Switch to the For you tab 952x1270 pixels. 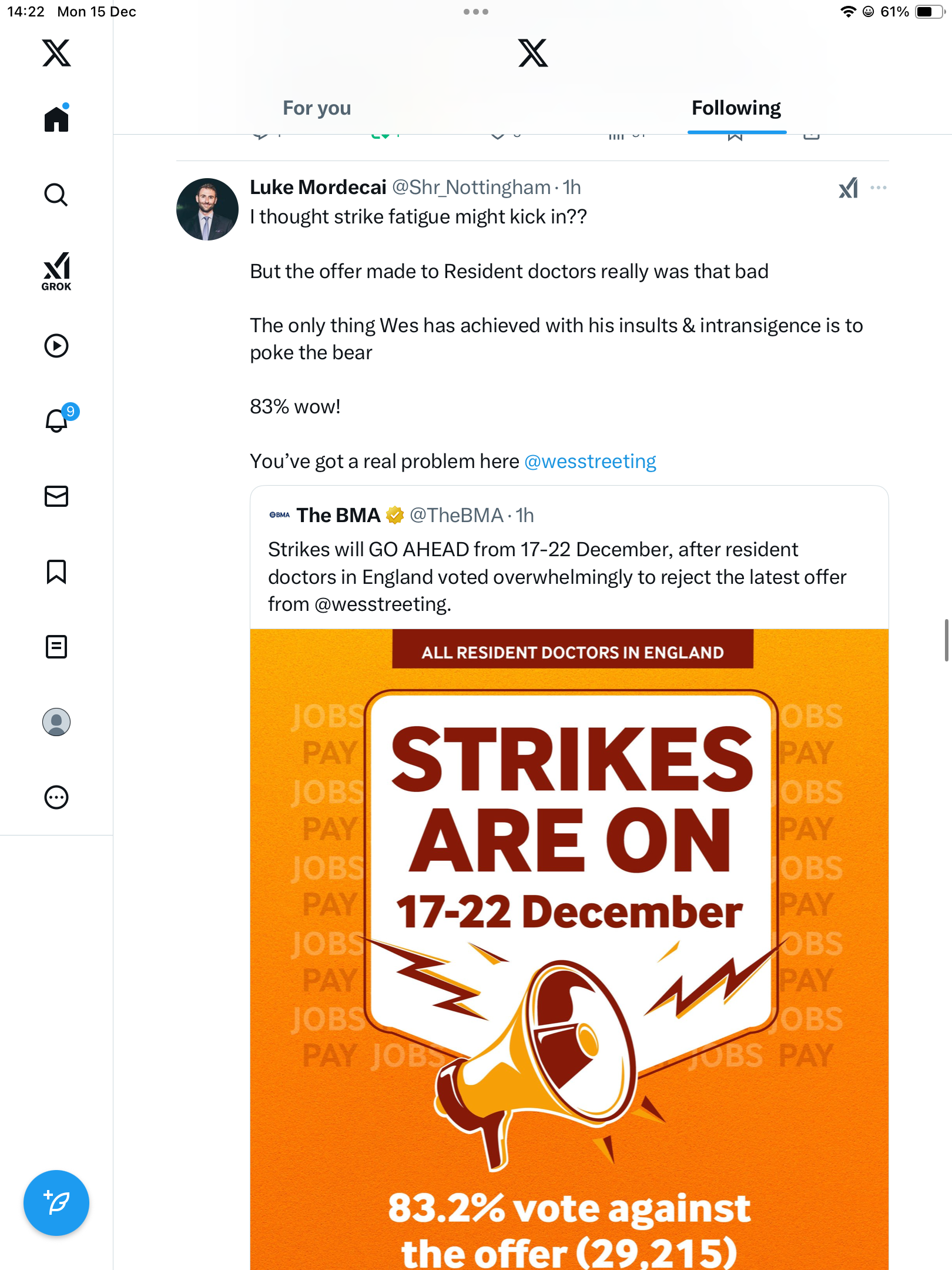pos(317,108)
